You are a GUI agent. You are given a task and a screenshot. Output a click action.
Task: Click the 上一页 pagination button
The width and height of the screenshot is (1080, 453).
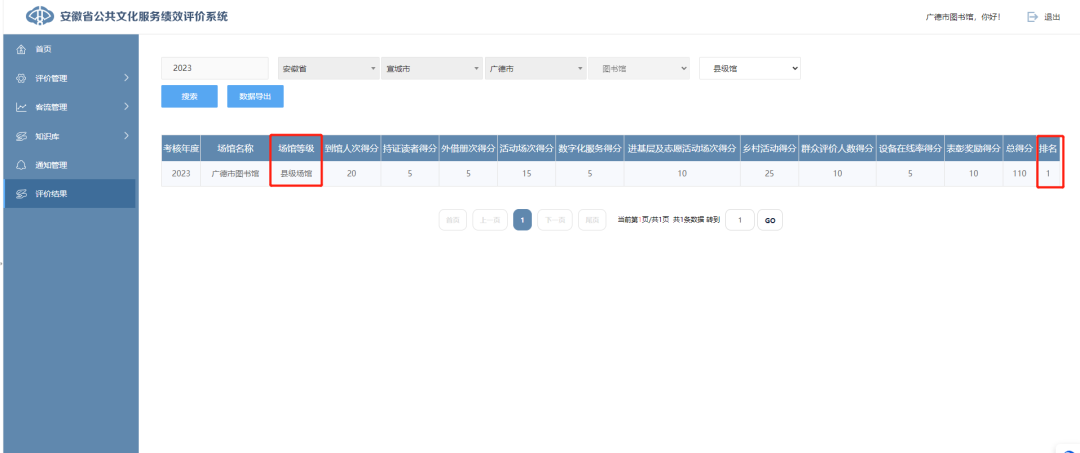490,220
